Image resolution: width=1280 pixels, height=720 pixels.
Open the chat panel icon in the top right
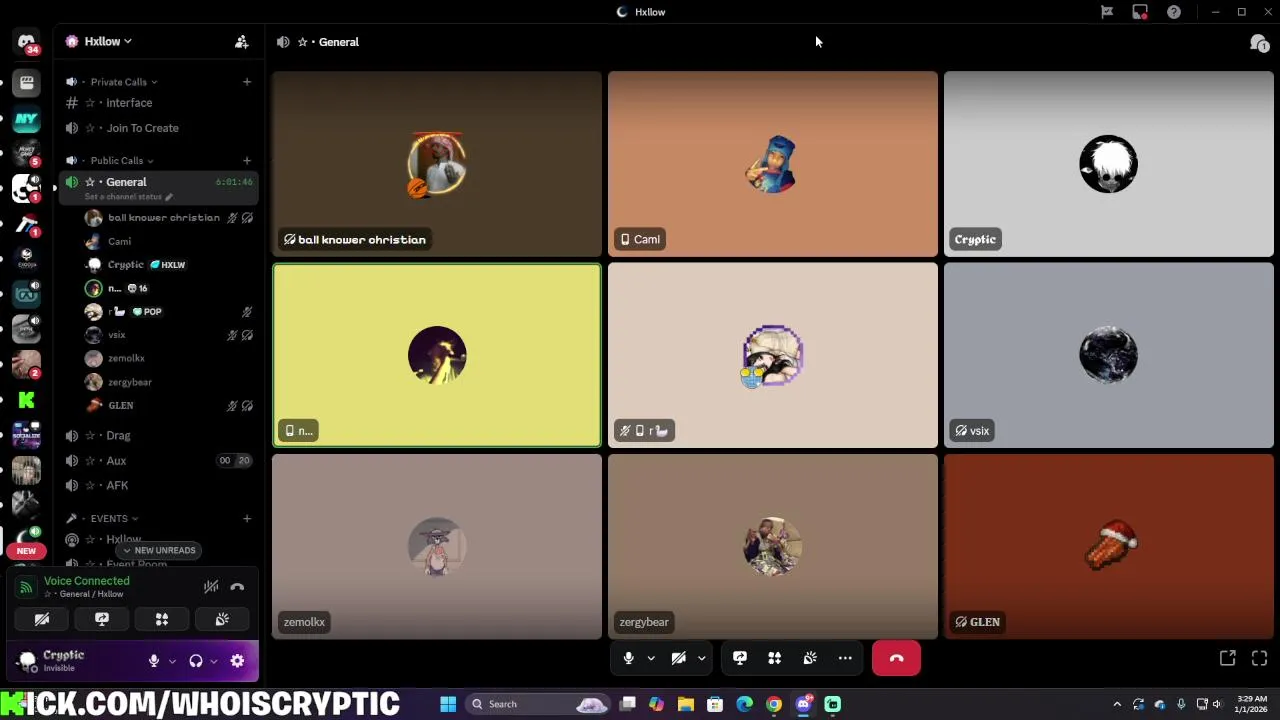click(1259, 42)
